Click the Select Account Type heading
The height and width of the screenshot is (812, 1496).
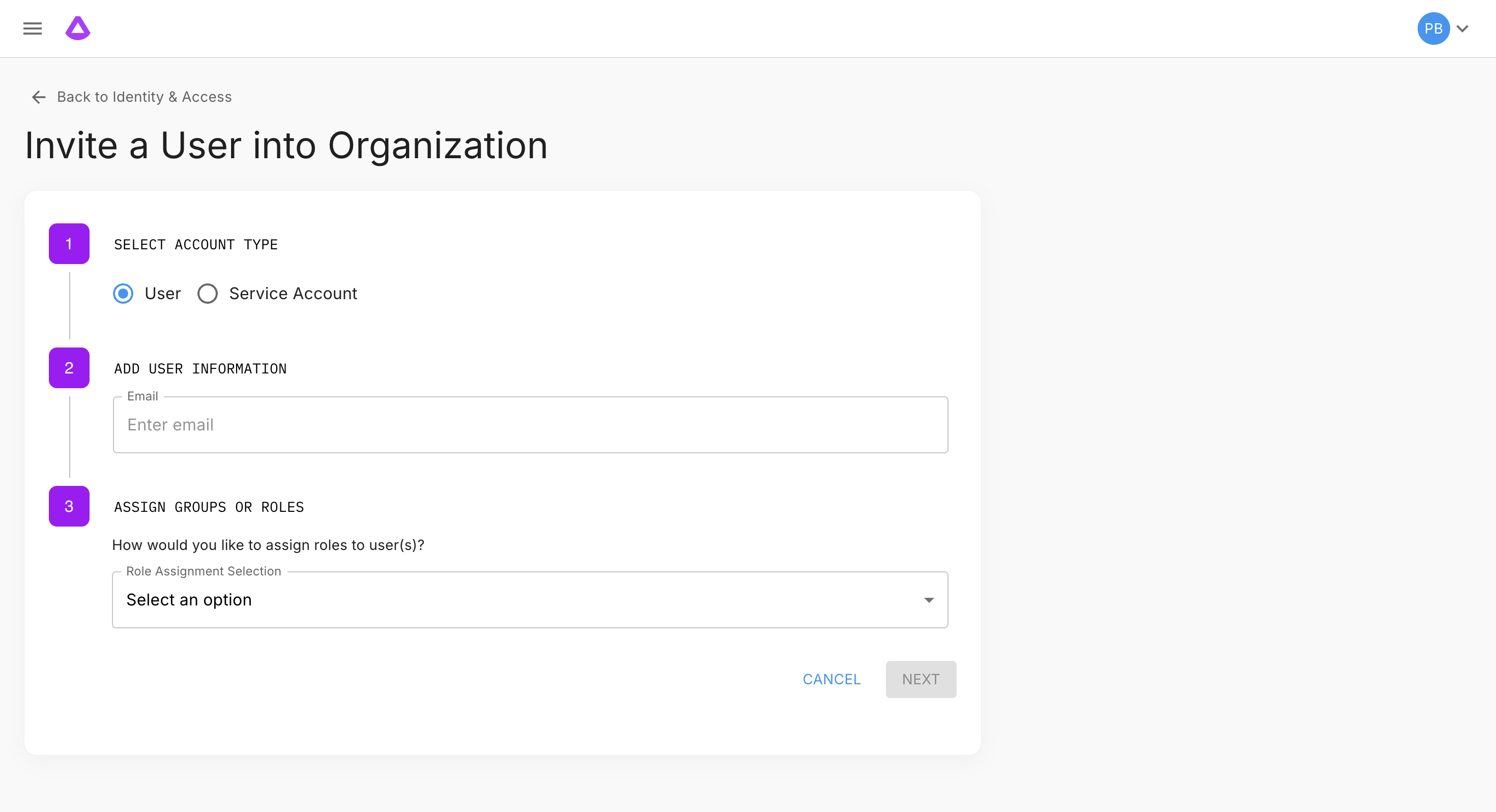[196, 245]
